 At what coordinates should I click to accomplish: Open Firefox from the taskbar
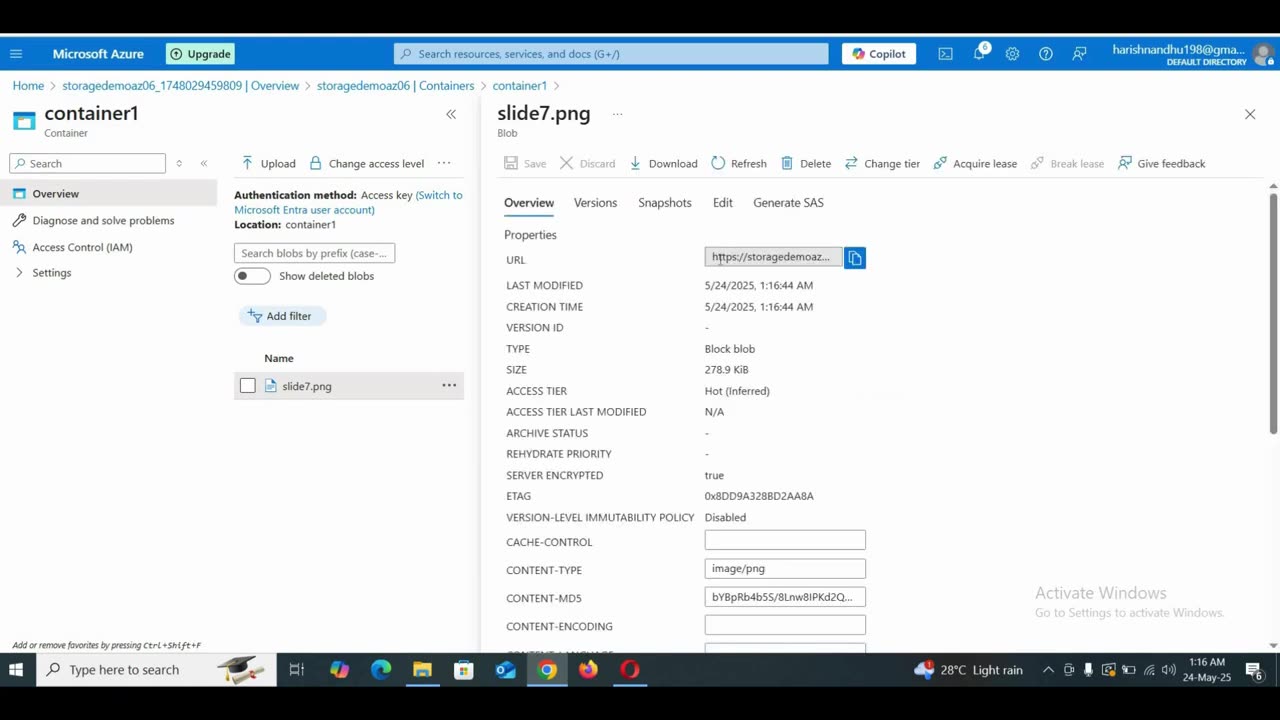[588, 670]
